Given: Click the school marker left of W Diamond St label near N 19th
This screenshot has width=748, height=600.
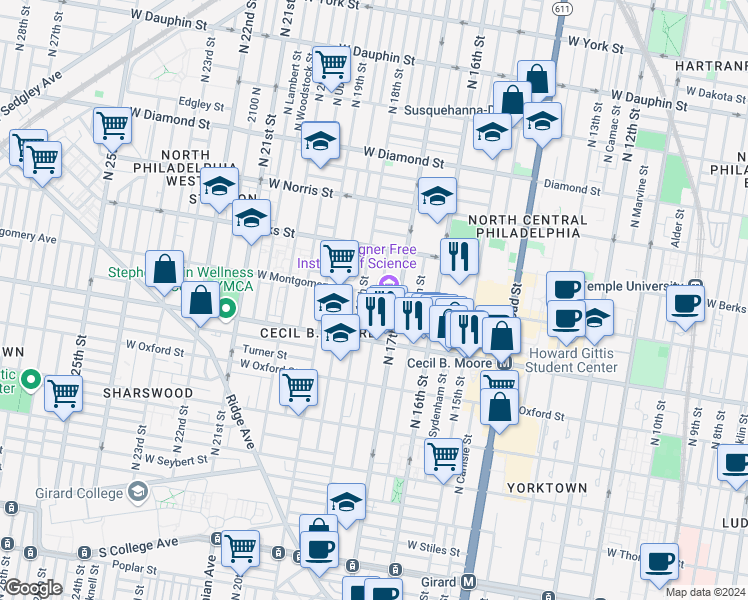Looking at the screenshot, I should pos(320,140).
